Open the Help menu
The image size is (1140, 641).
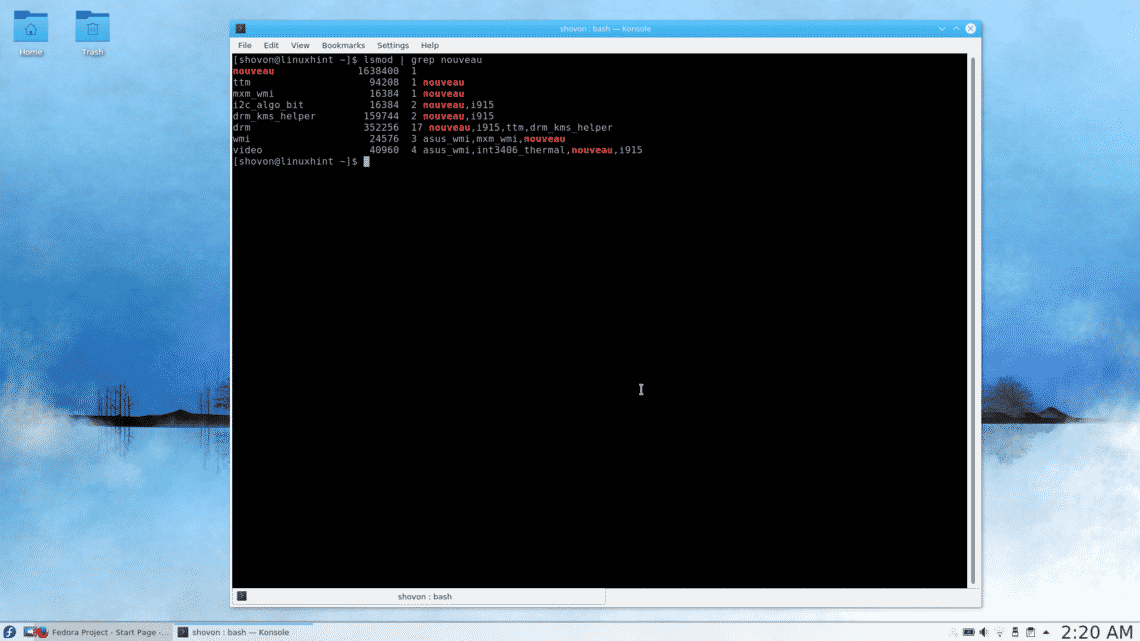click(x=430, y=45)
